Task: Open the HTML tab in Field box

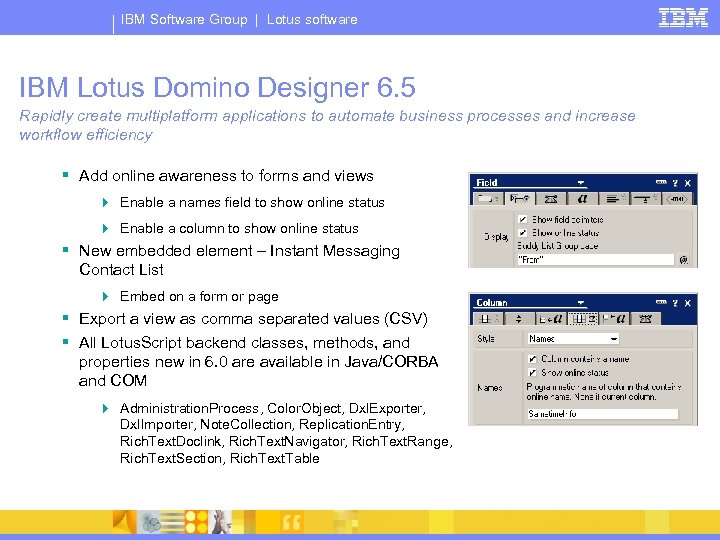Action: pyautogui.click(x=677, y=199)
